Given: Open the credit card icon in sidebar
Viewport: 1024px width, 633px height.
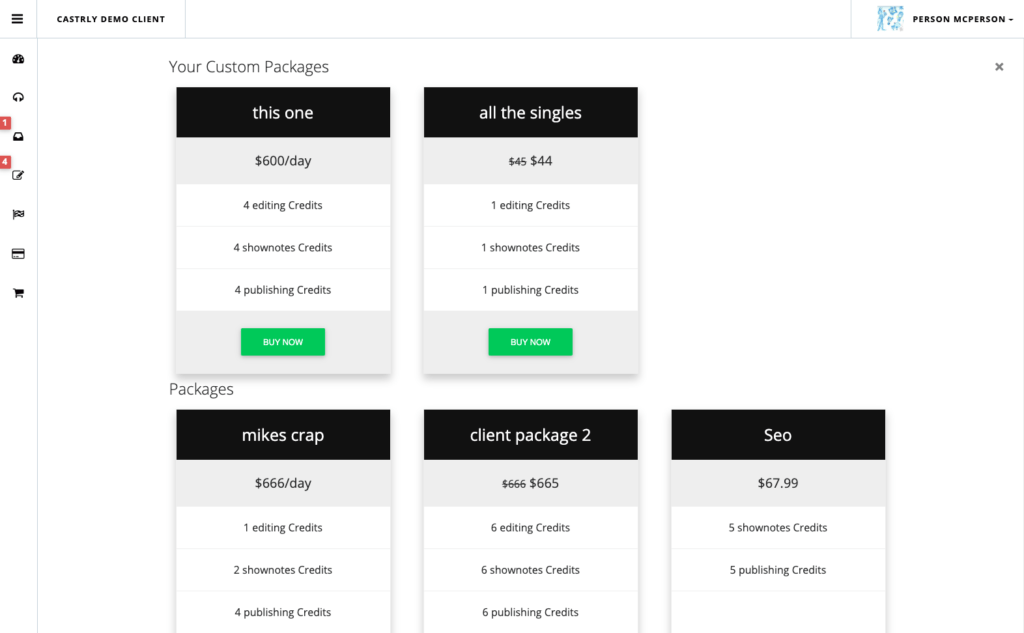Looking at the screenshot, I should pos(18,253).
